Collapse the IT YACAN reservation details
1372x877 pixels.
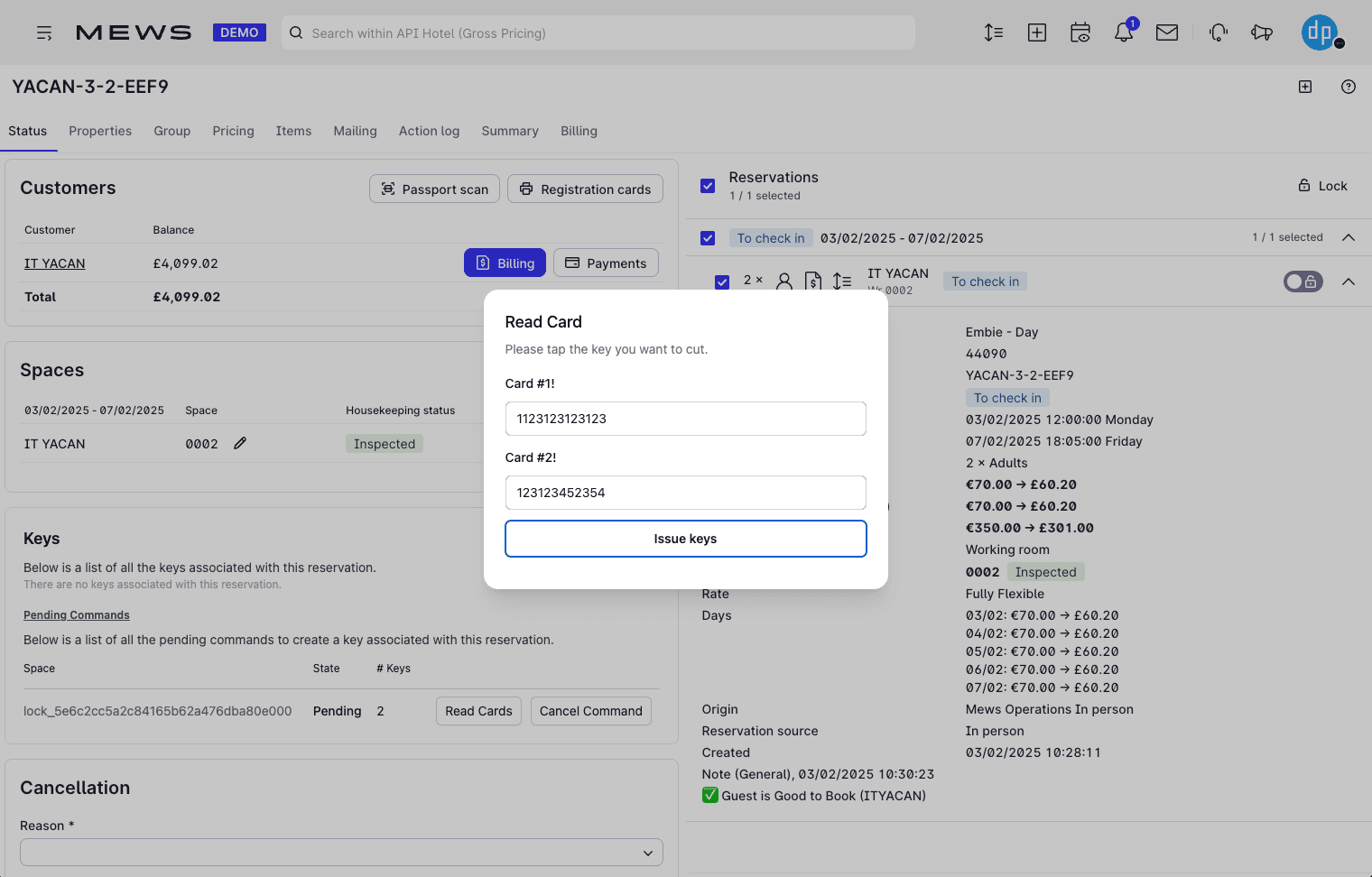pyautogui.click(x=1348, y=282)
